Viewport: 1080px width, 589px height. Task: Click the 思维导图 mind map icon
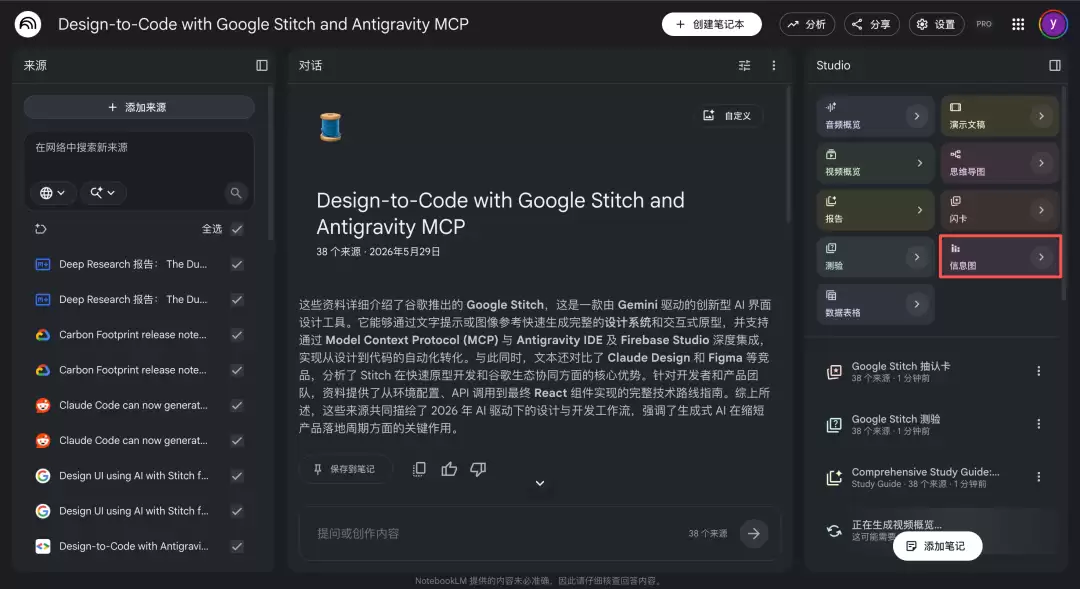click(x=955, y=154)
